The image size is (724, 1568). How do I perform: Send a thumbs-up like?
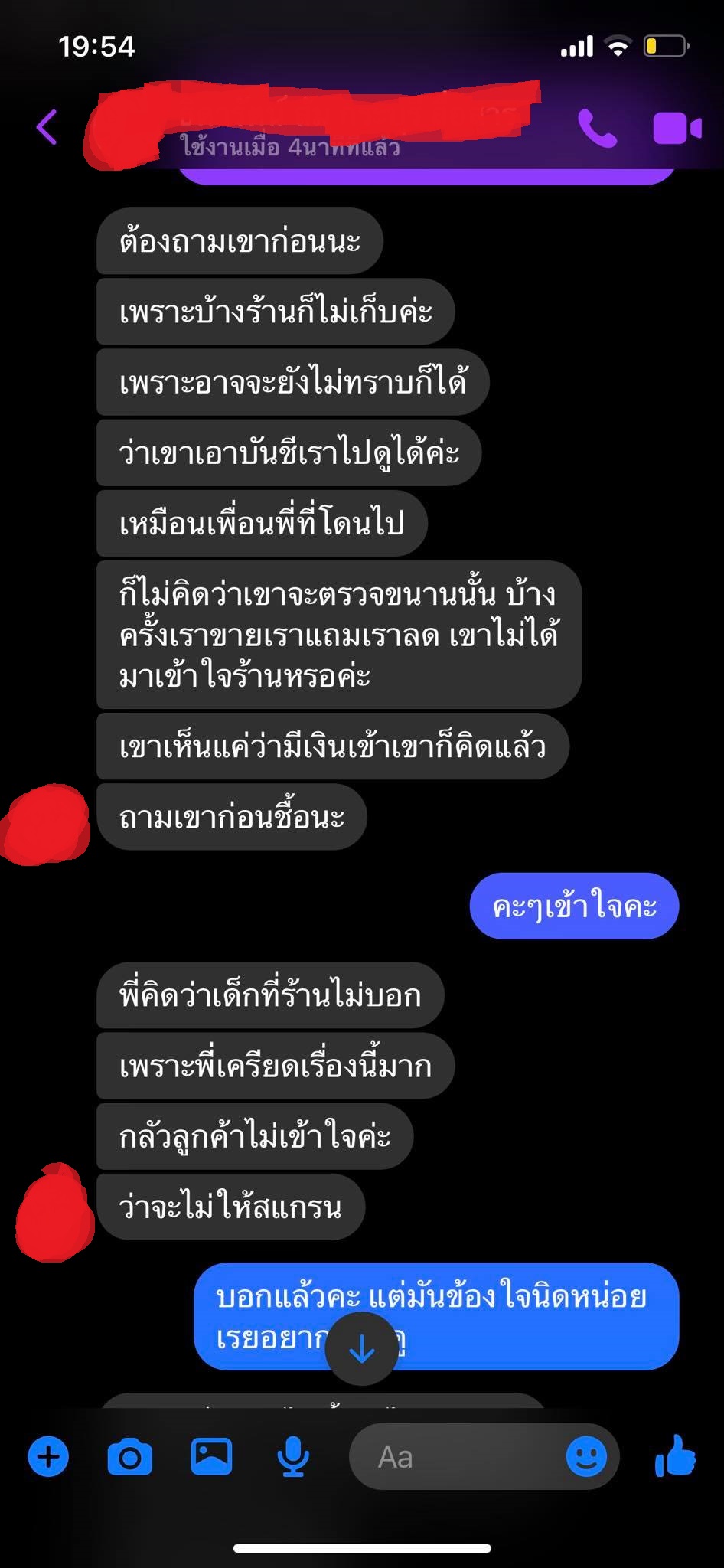[x=676, y=1455]
